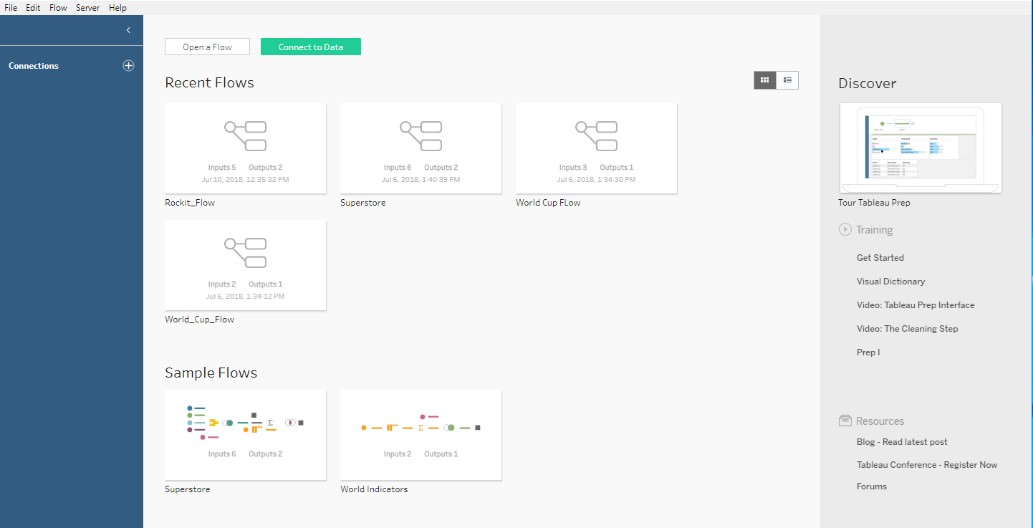This screenshot has height=528, width=1033.
Task: Open the Prep I training link
Action: [x=868, y=353]
